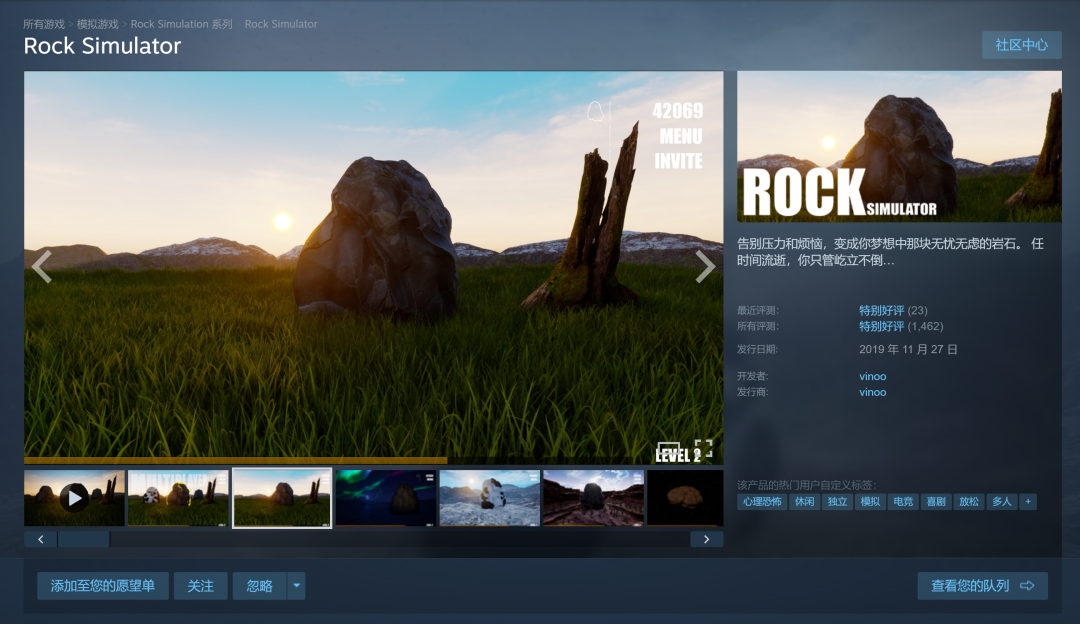Select the aurora night screenshot thumbnail
This screenshot has height=624, width=1080.
tap(385, 498)
